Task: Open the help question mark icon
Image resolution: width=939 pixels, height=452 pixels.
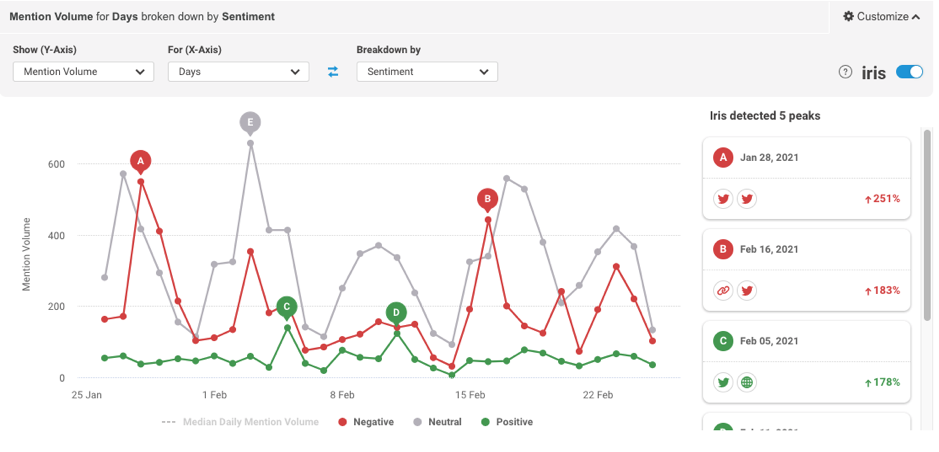Action: coord(845,72)
